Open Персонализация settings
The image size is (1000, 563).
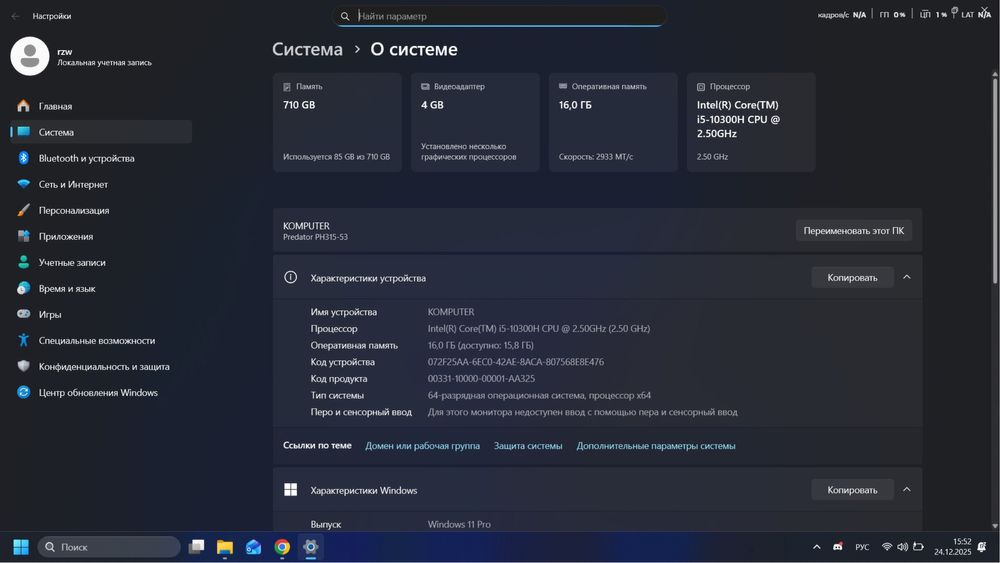pyautogui.click(x=101, y=210)
